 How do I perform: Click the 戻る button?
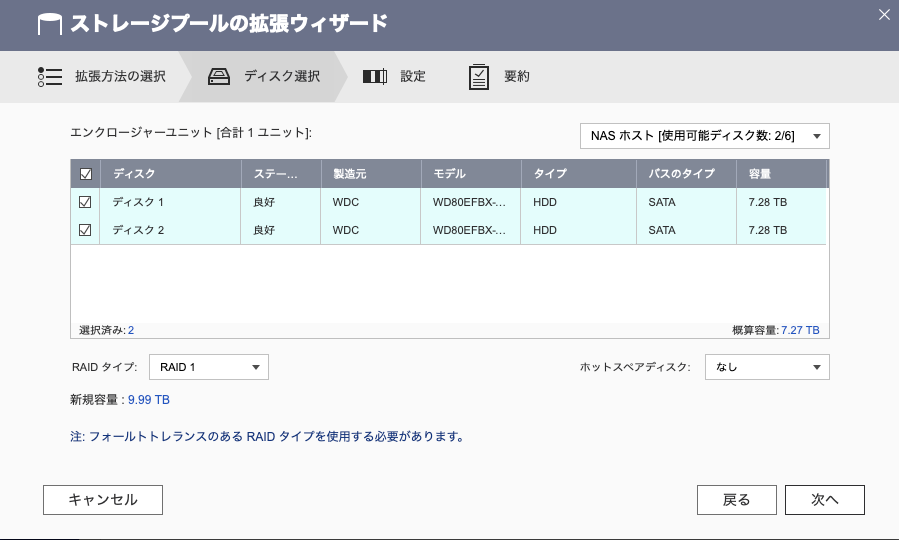tap(737, 500)
